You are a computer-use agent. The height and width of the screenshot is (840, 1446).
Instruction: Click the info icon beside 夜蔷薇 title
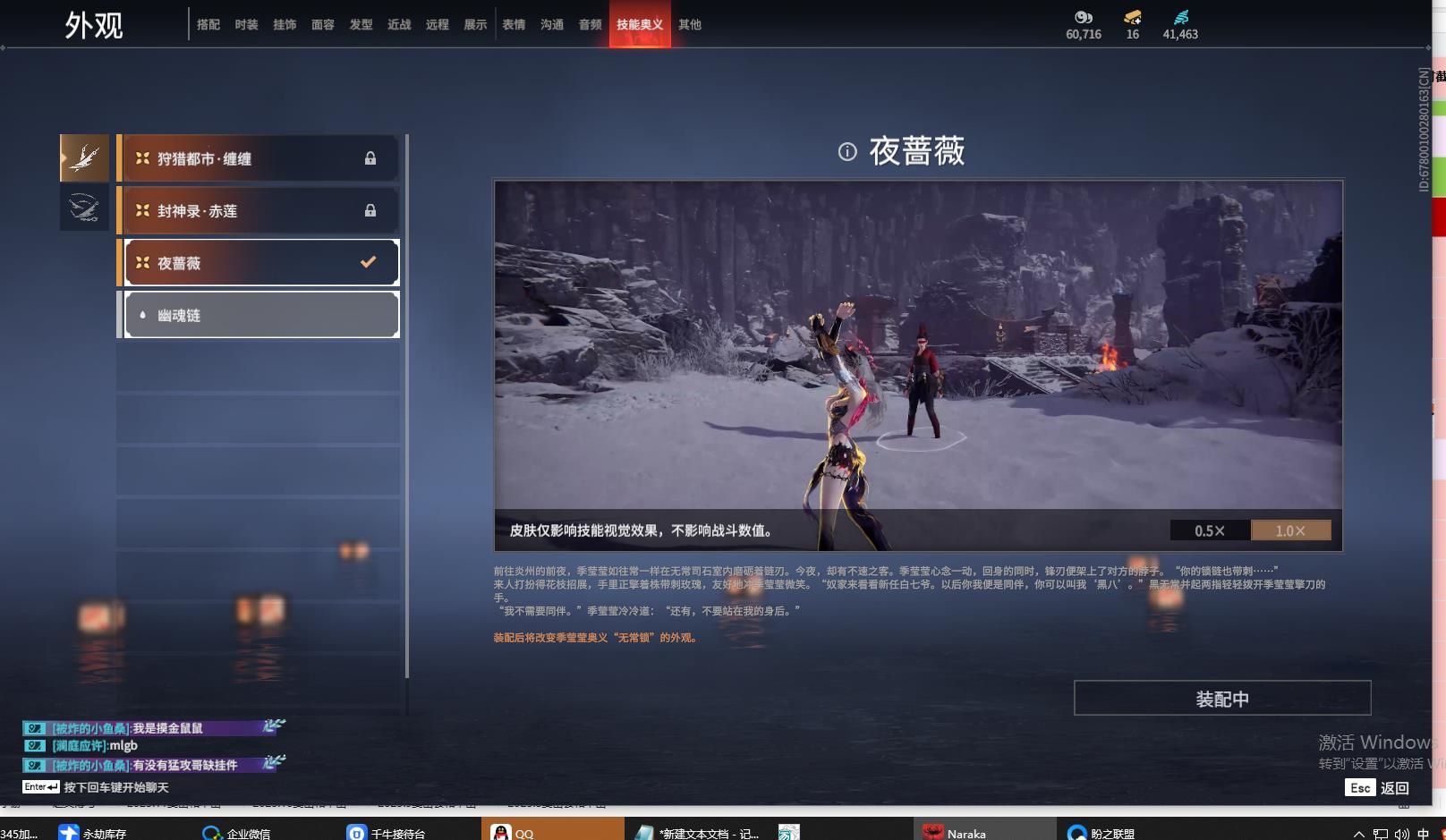coord(846,152)
